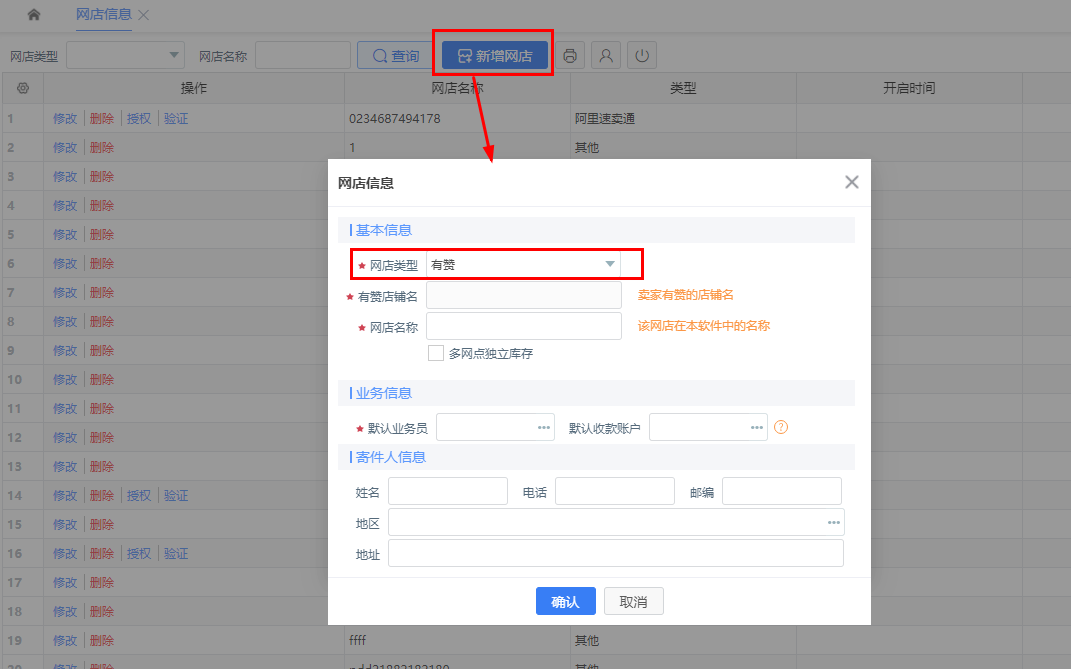Click 验证 in row 14

pos(176,495)
